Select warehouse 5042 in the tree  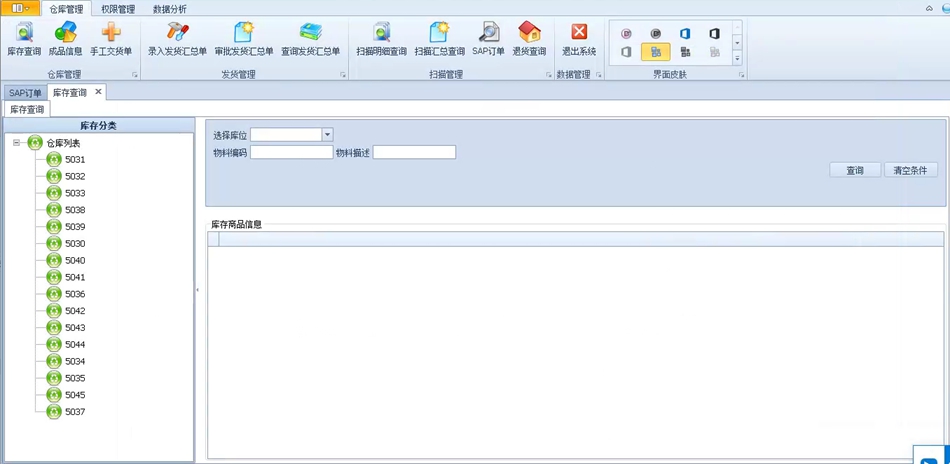pos(75,311)
